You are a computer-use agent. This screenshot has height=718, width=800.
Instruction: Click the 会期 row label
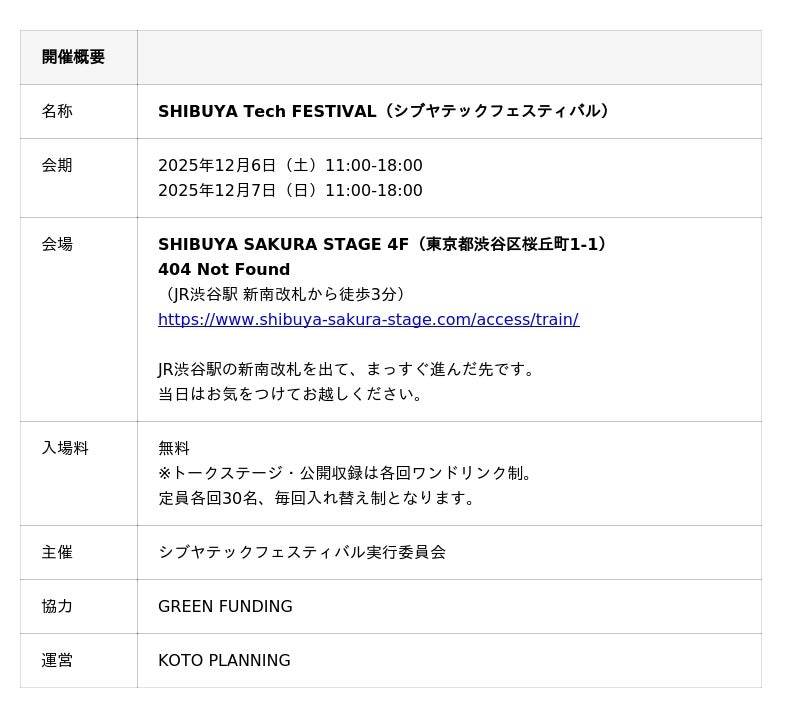[x=57, y=165]
